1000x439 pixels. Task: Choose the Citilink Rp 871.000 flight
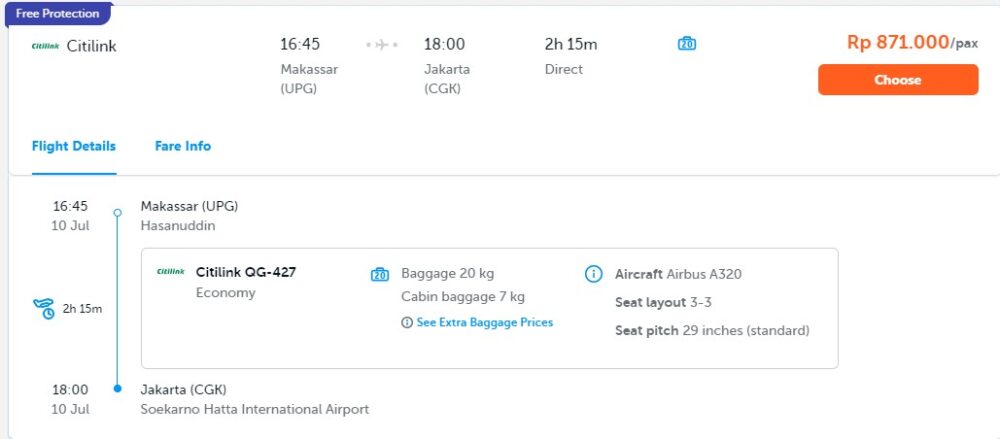(898, 80)
